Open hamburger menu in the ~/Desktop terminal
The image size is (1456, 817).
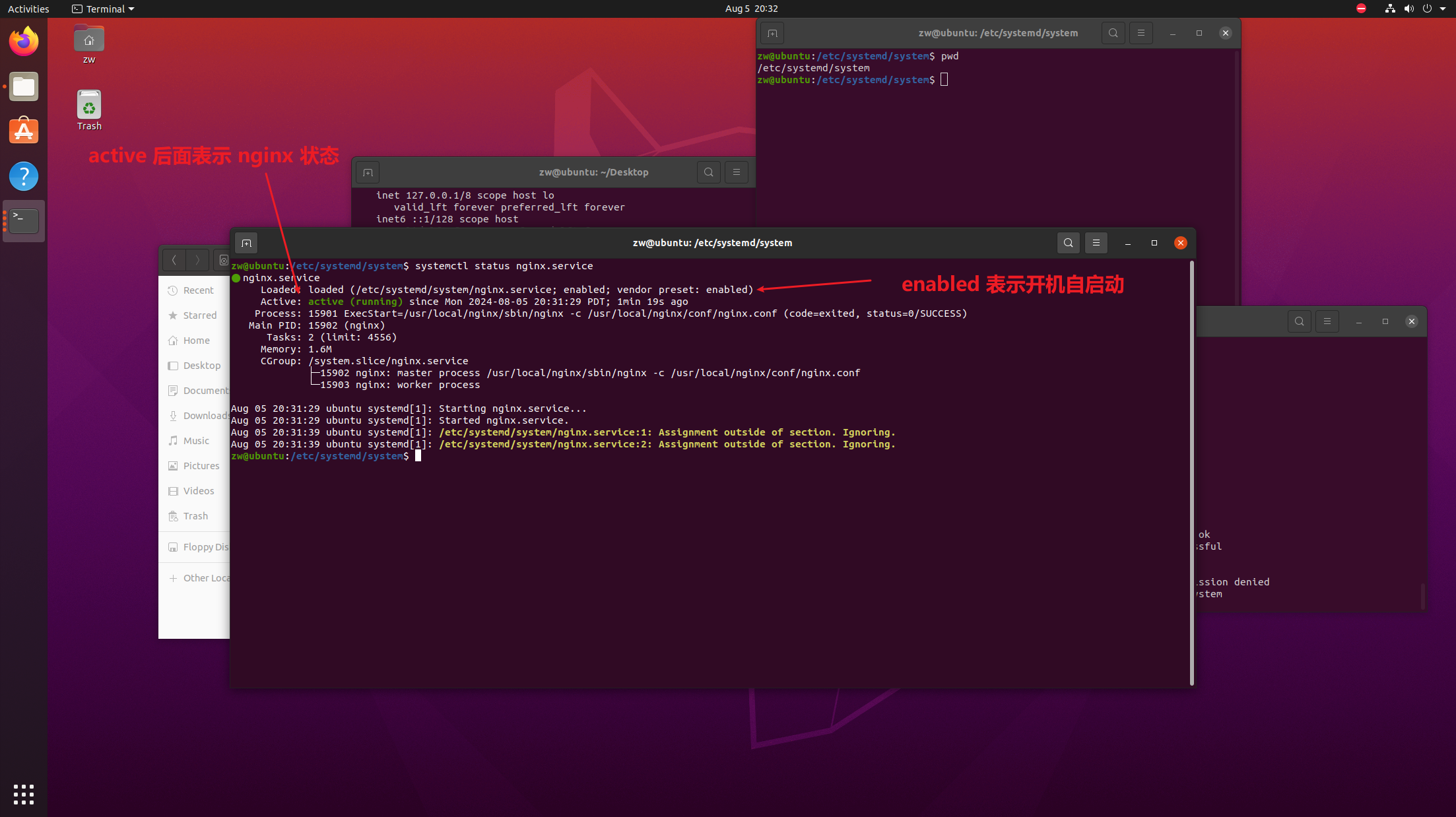click(736, 173)
